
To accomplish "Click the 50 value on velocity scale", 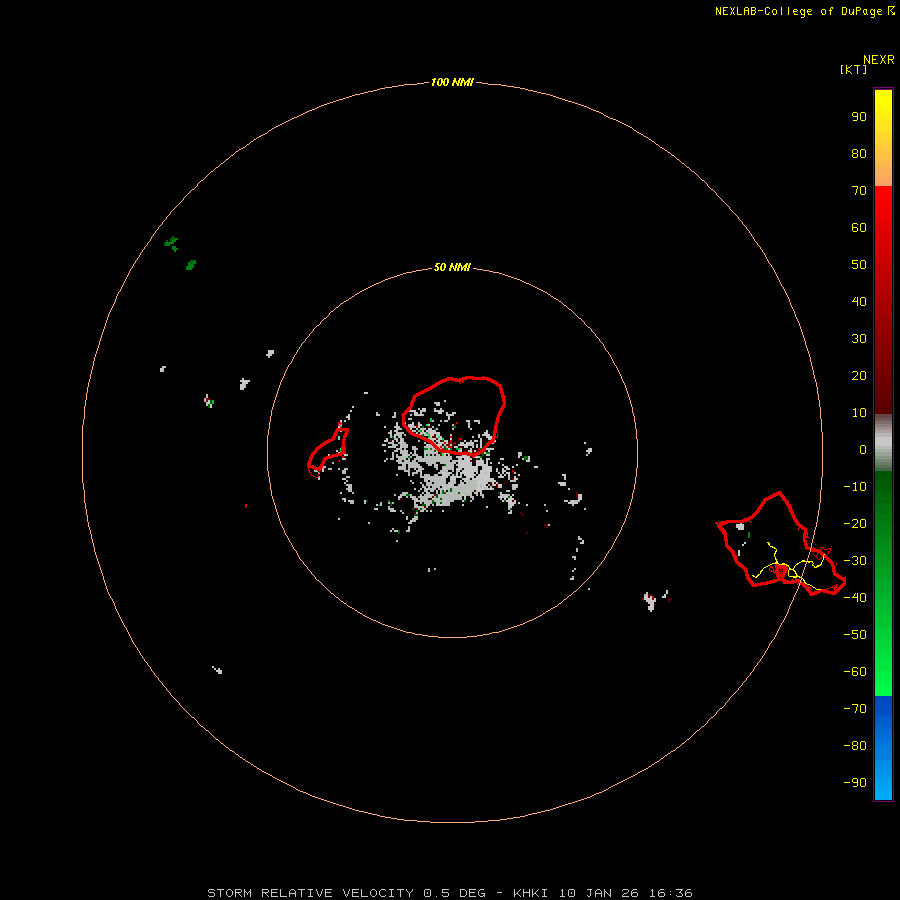I will click(x=859, y=265).
